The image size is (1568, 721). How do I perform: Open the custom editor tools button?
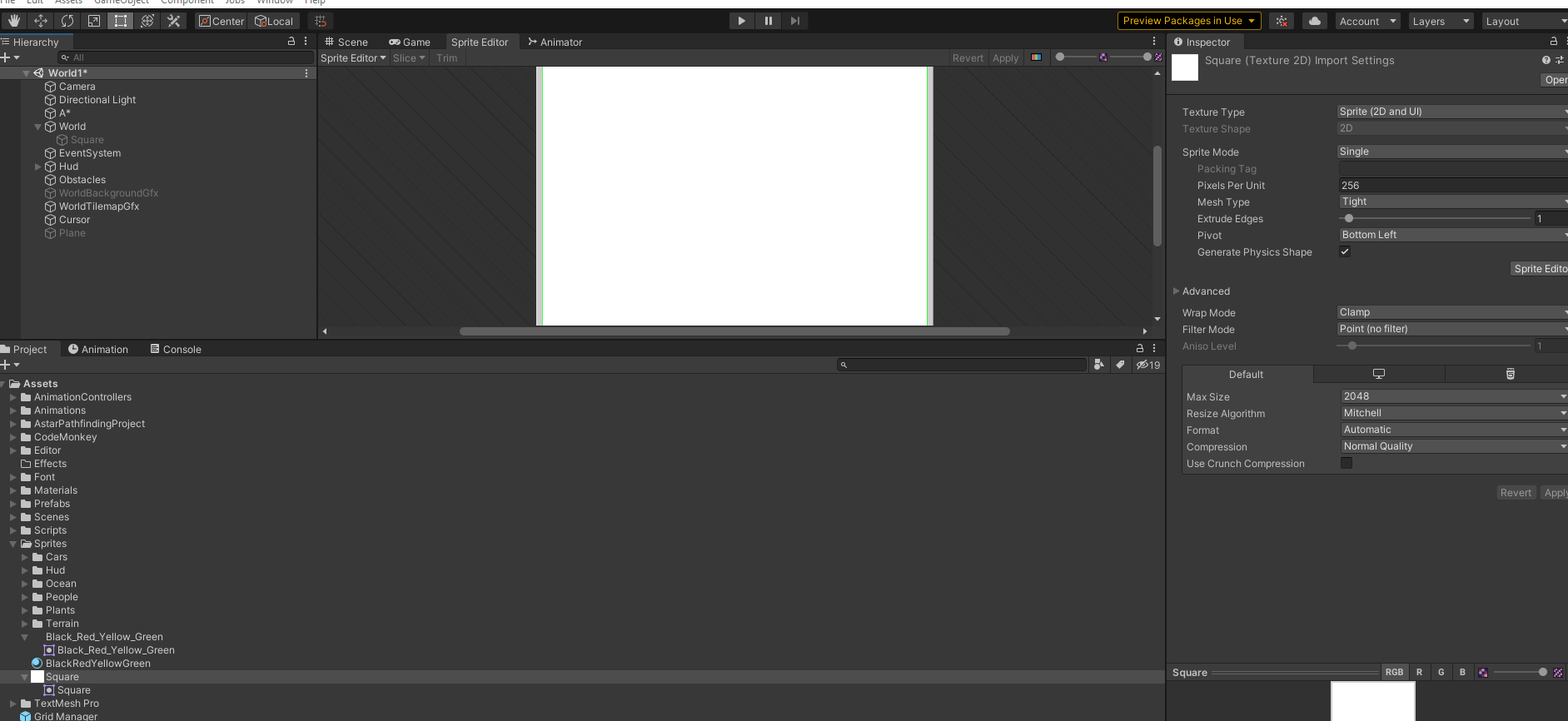[174, 21]
